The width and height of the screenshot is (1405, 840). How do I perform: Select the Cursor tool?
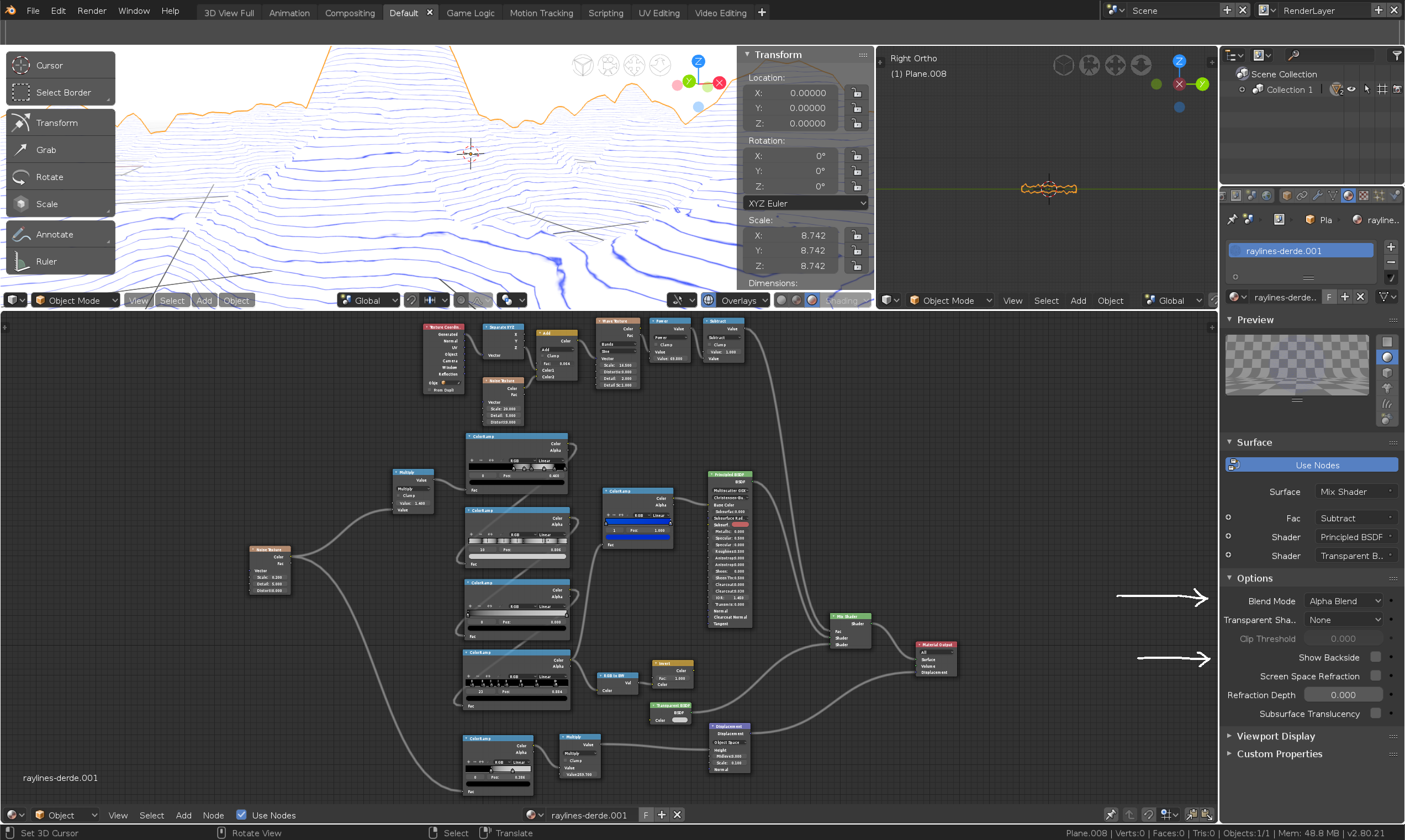(x=61, y=65)
